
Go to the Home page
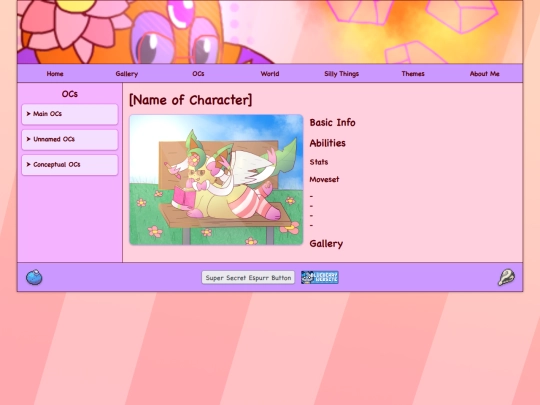(x=55, y=74)
